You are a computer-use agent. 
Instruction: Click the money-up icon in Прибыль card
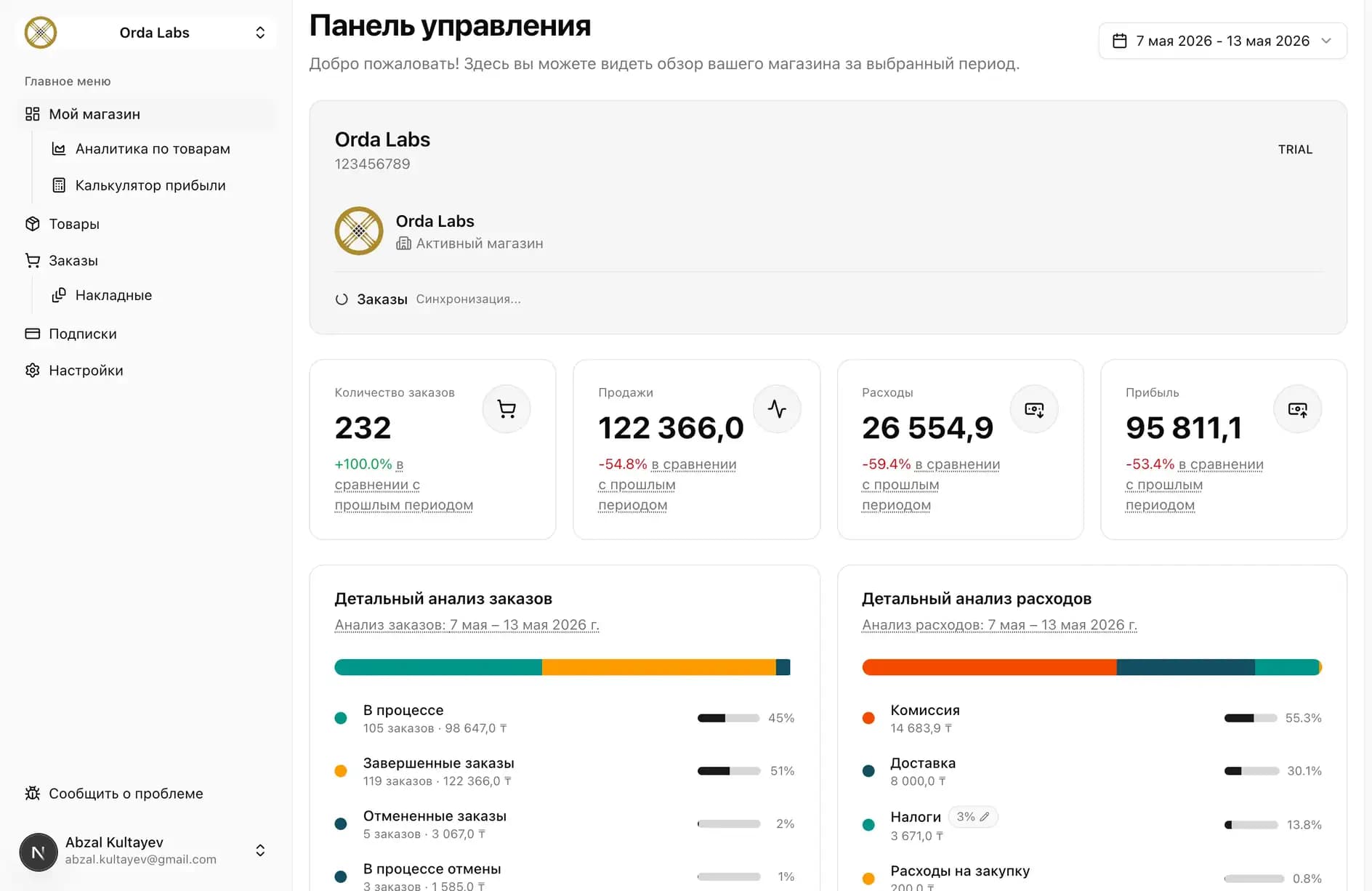point(1297,408)
